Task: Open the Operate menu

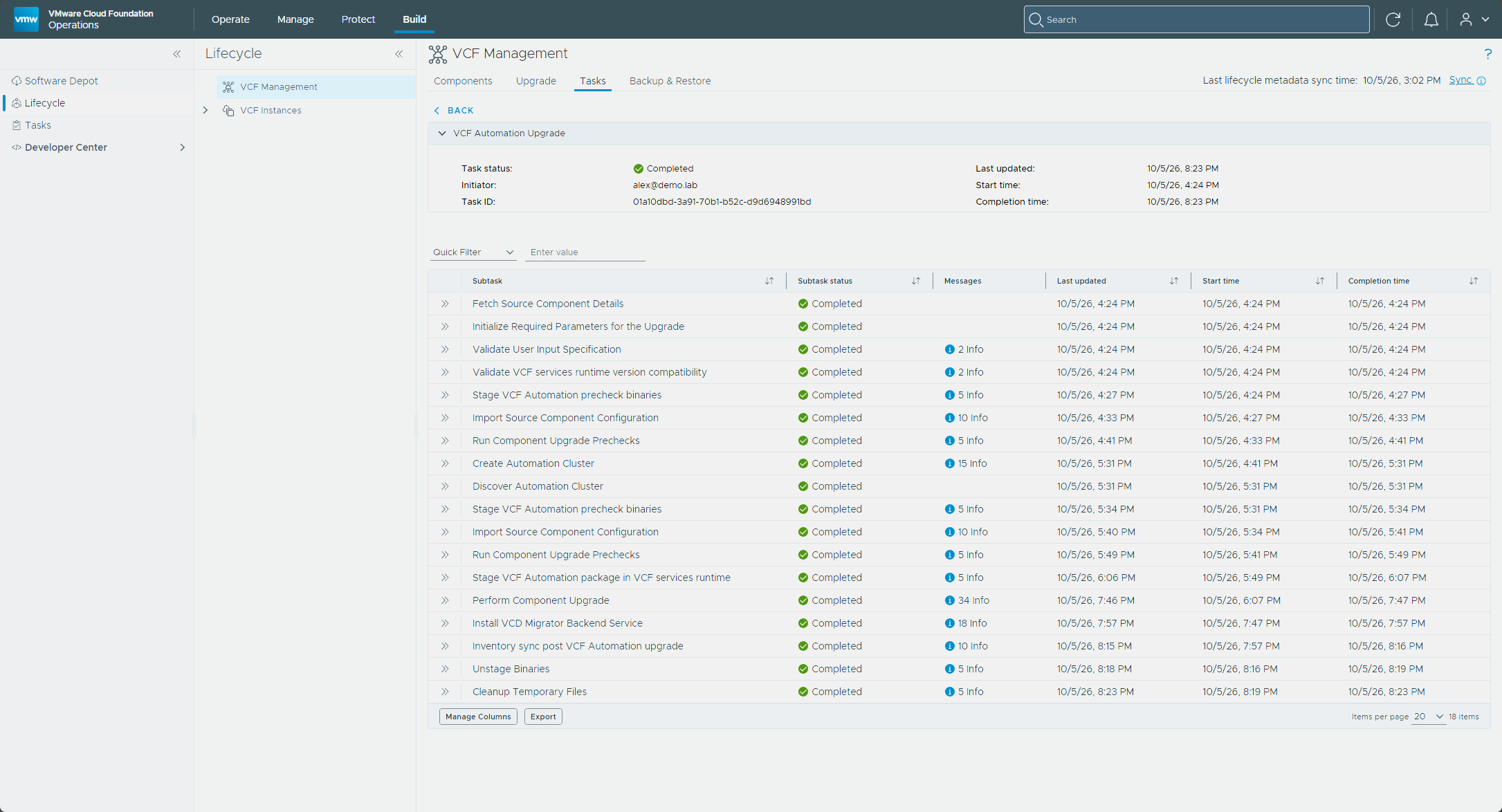Action: 230,19
